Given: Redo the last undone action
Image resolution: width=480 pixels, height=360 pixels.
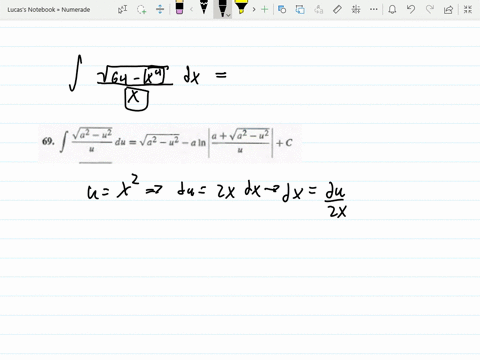Looking at the screenshot, I should pyautogui.click(x=430, y=9).
